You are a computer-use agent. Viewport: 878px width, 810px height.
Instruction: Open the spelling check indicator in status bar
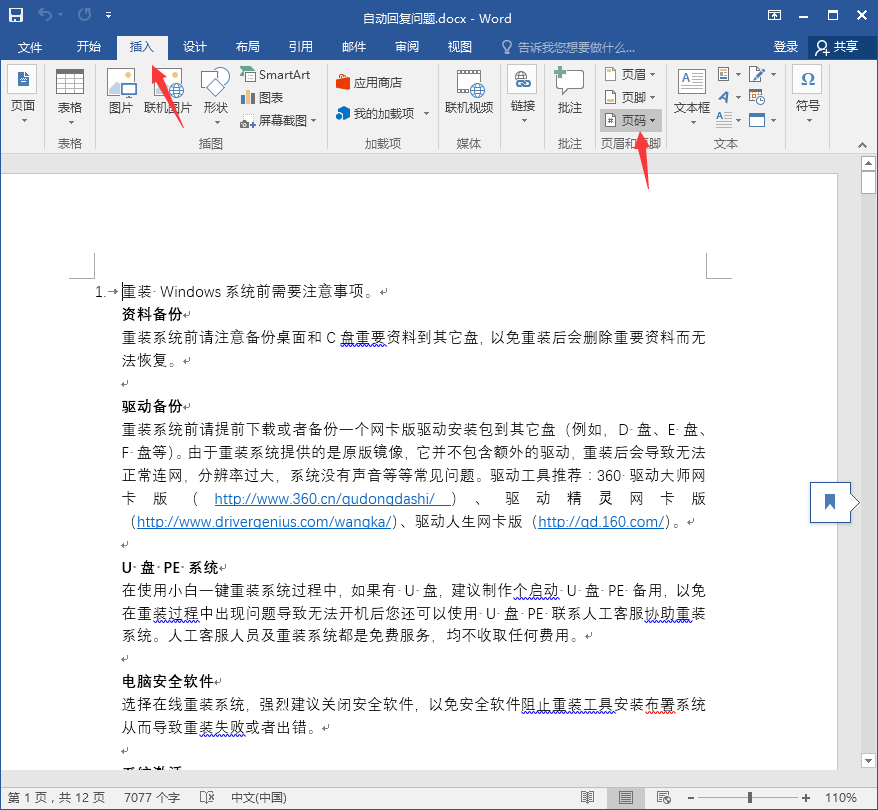207,797
